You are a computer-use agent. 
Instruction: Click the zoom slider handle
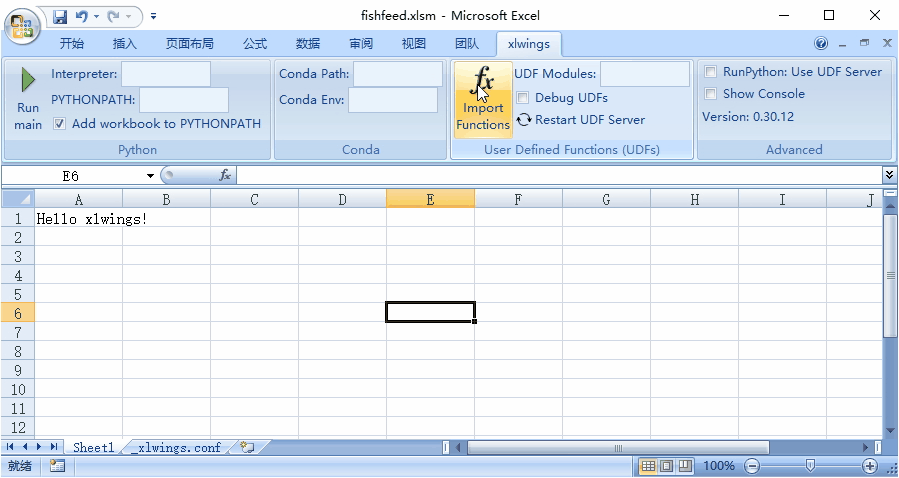810,465
